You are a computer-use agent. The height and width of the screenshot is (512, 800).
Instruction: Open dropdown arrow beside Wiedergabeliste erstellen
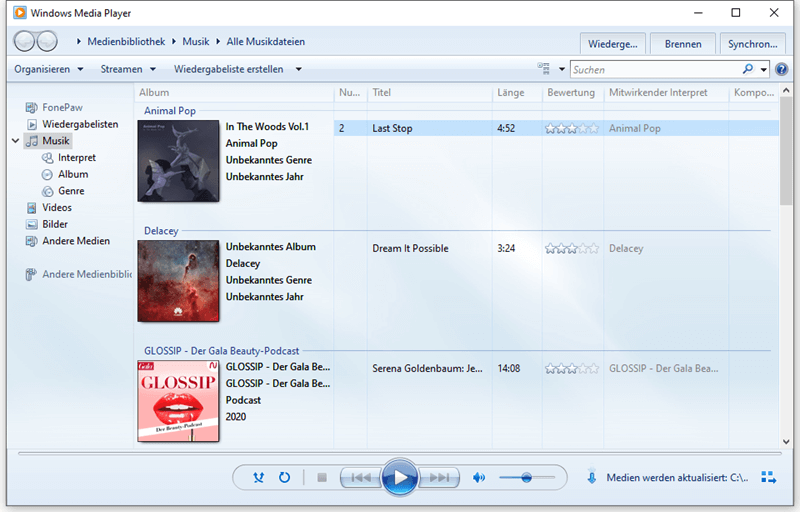(x=298, y=69)
